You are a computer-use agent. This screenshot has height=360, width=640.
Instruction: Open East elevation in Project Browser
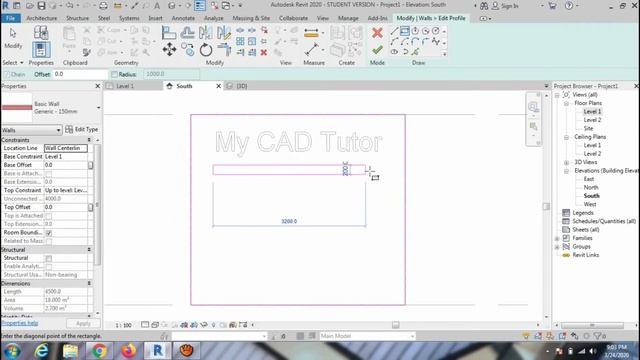point(589,179)
